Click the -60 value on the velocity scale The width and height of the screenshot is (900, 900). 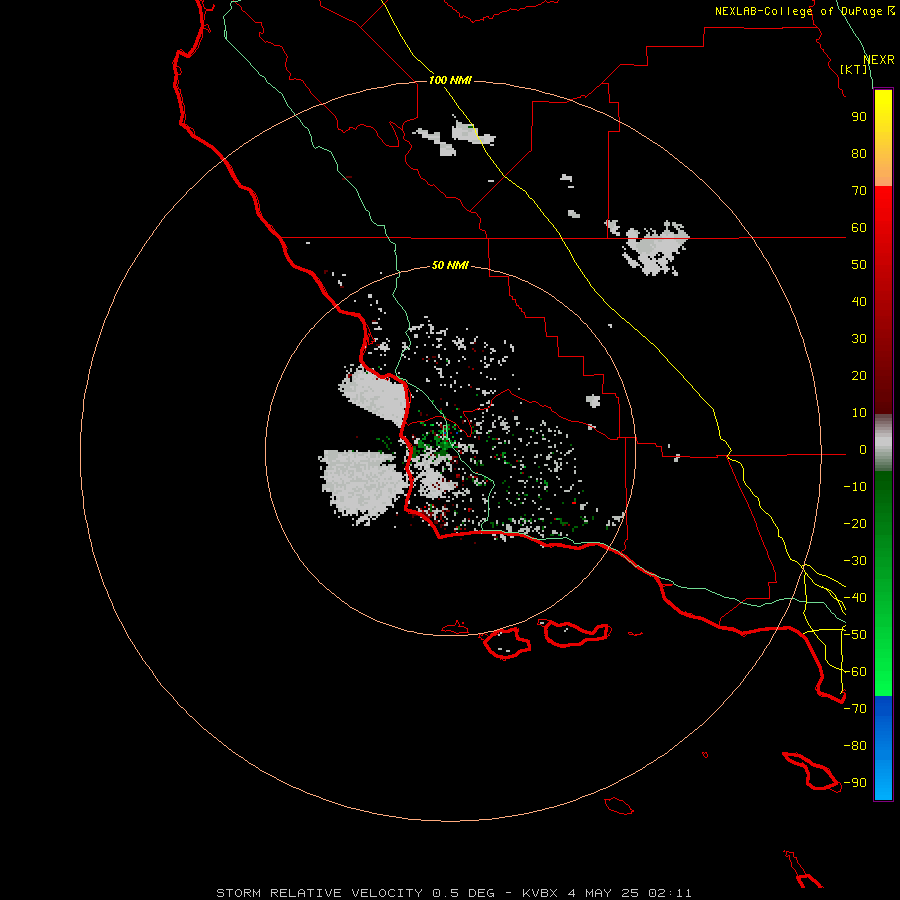coord(855,672)
